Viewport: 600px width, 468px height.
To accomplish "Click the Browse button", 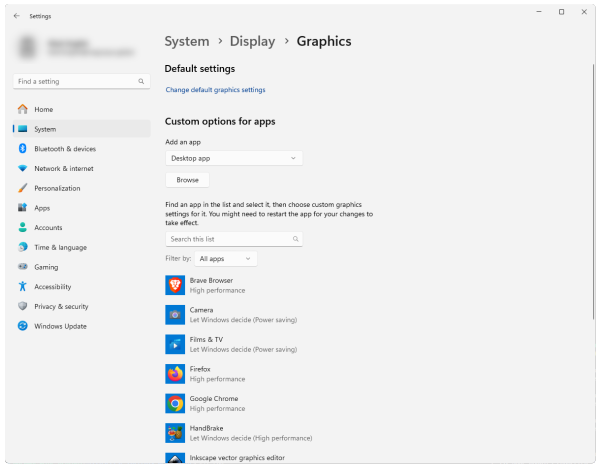I will 187,180.
